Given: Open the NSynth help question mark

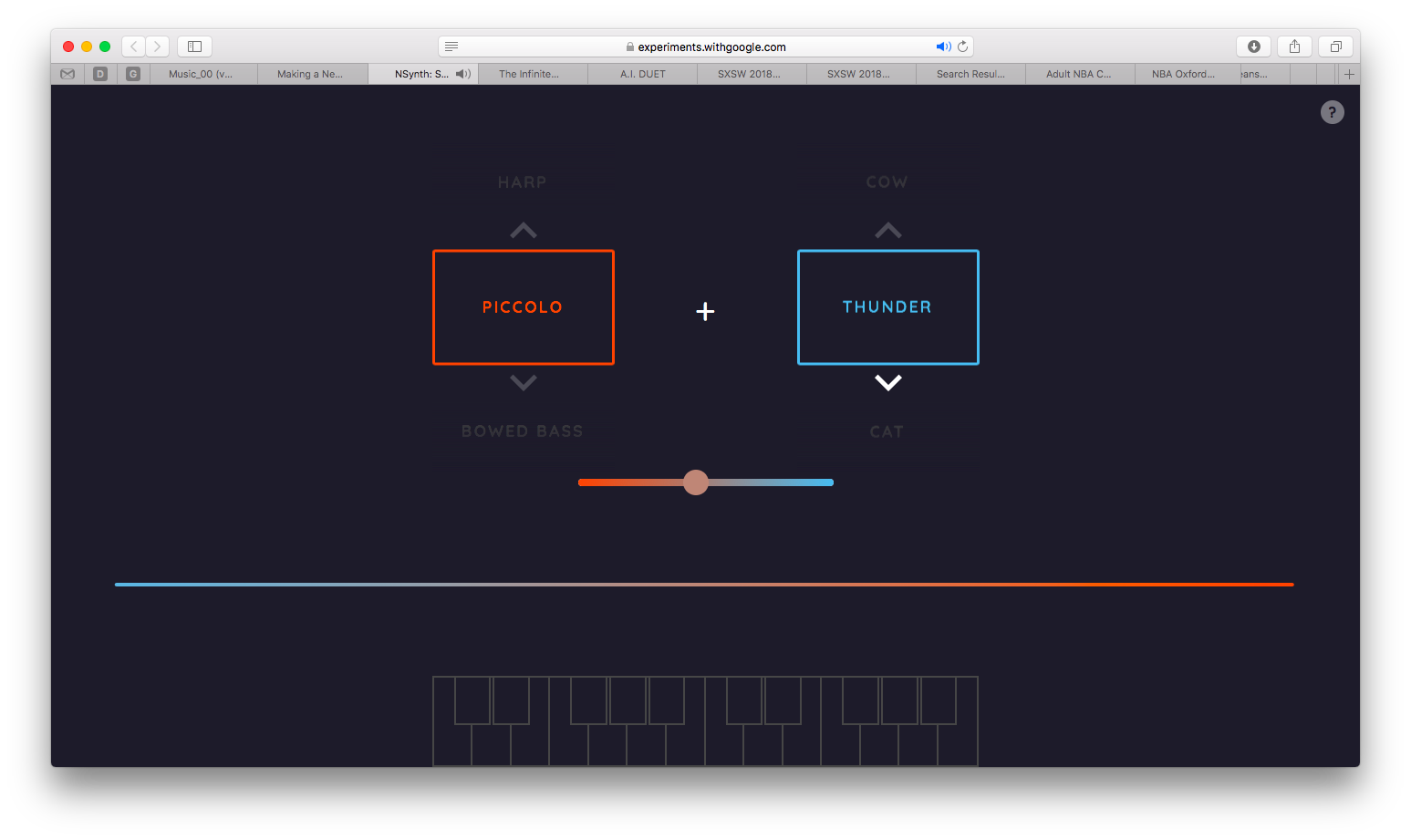Looking at the screenshot, I should [1332, 111].
